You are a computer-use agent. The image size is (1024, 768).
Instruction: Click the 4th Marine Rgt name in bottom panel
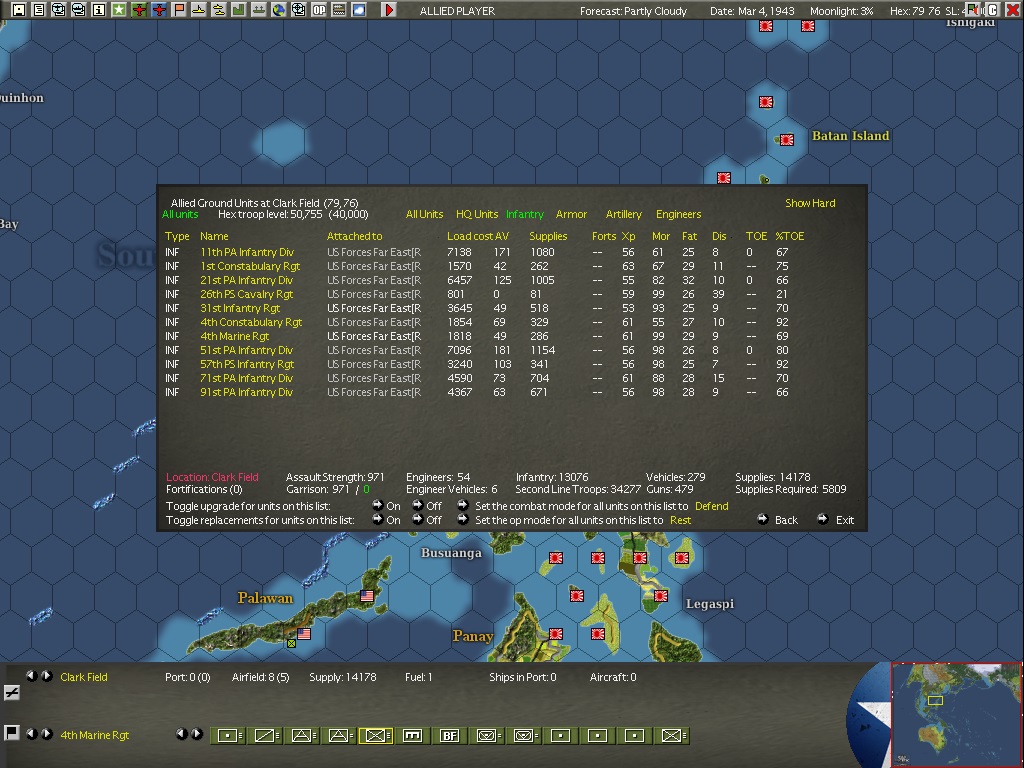pyautogui.click(x=95, y=735)
